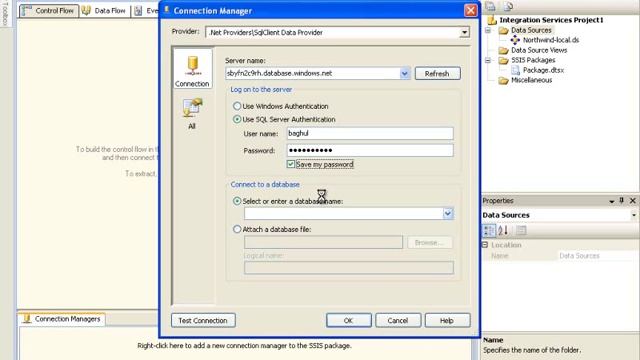Viewport: 640px width, 360px height.
Task: Collapse the SSIS Packages tree node
Action: [488, 60]
